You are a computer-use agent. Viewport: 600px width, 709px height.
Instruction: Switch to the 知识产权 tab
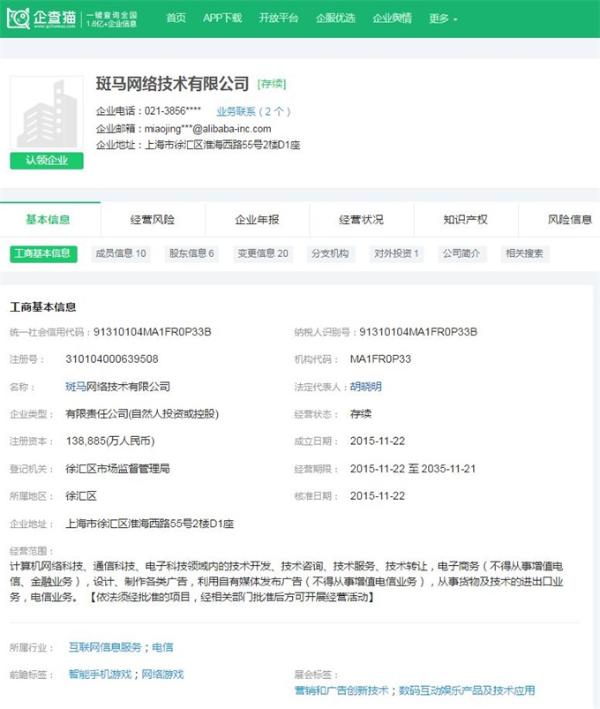pyautogui.click(x=466, y=220)
